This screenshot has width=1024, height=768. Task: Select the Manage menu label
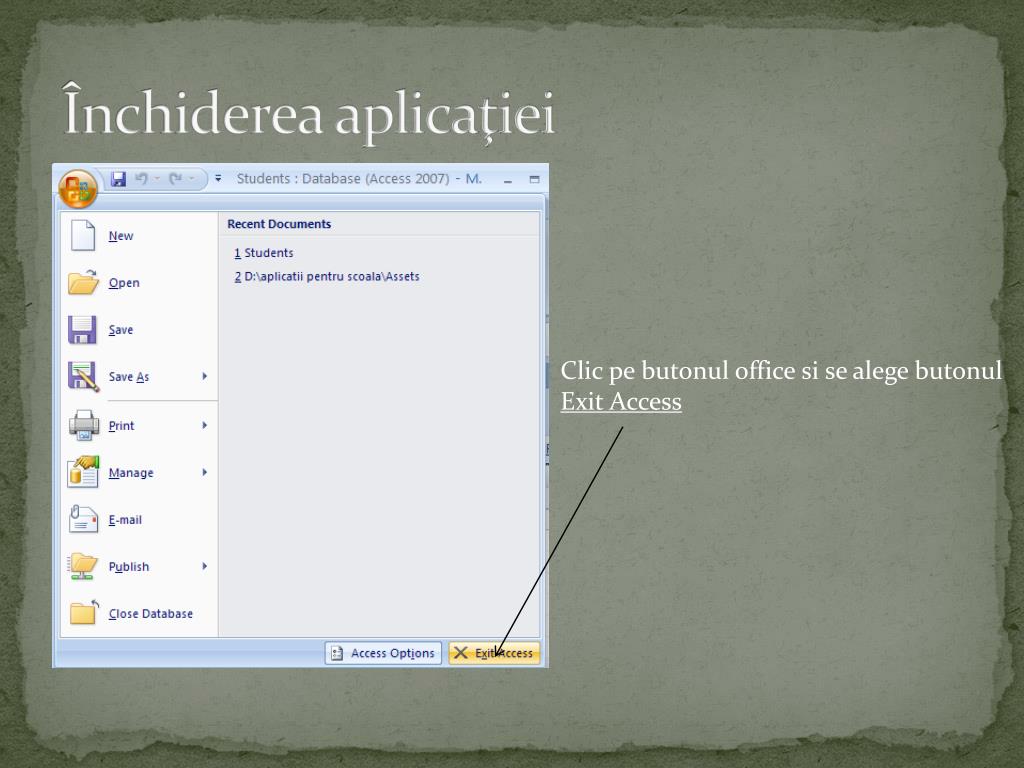131,473
